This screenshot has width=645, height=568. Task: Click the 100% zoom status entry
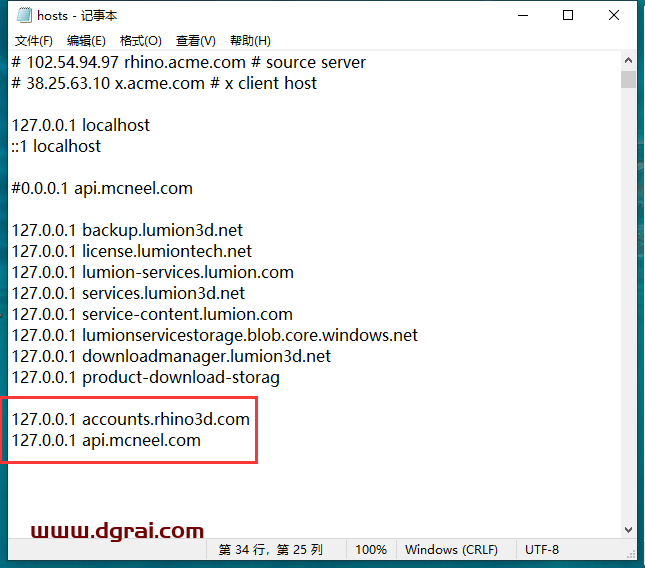371,549
